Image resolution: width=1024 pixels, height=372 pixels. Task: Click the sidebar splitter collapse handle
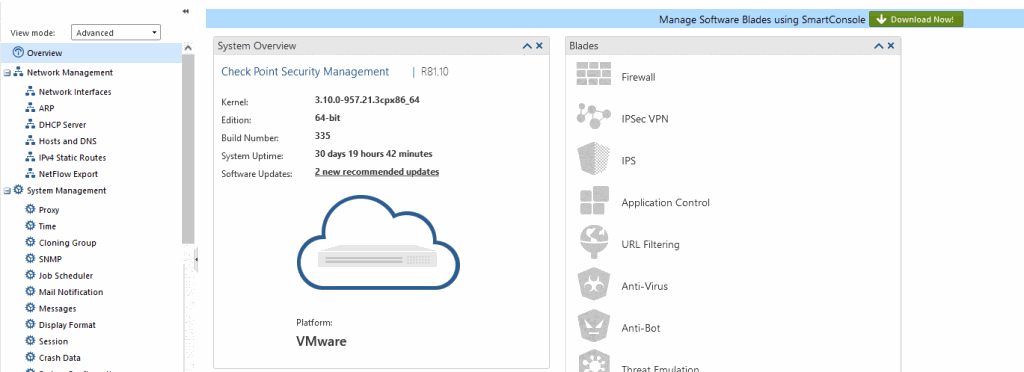pyautogui.click(x=197, y=260)
